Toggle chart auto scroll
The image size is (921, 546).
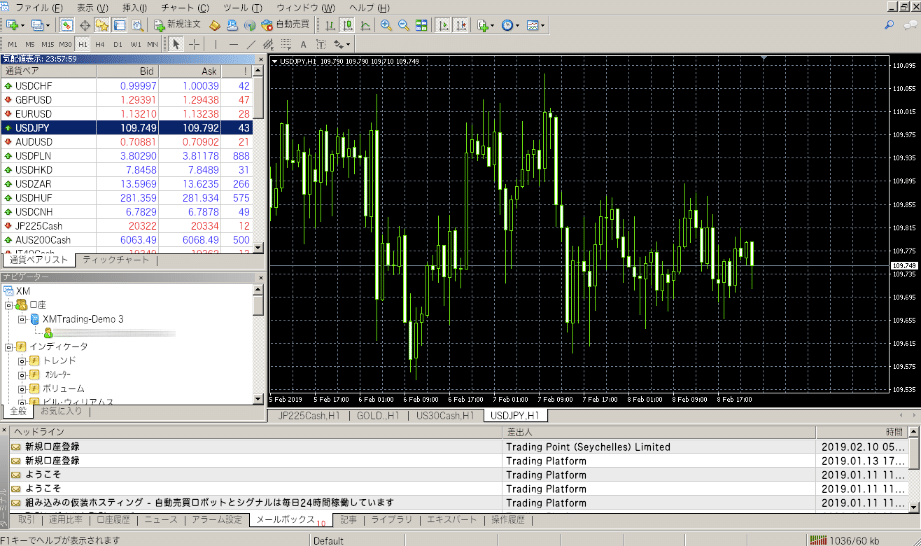pyautogui.click(x=443, y=25)
